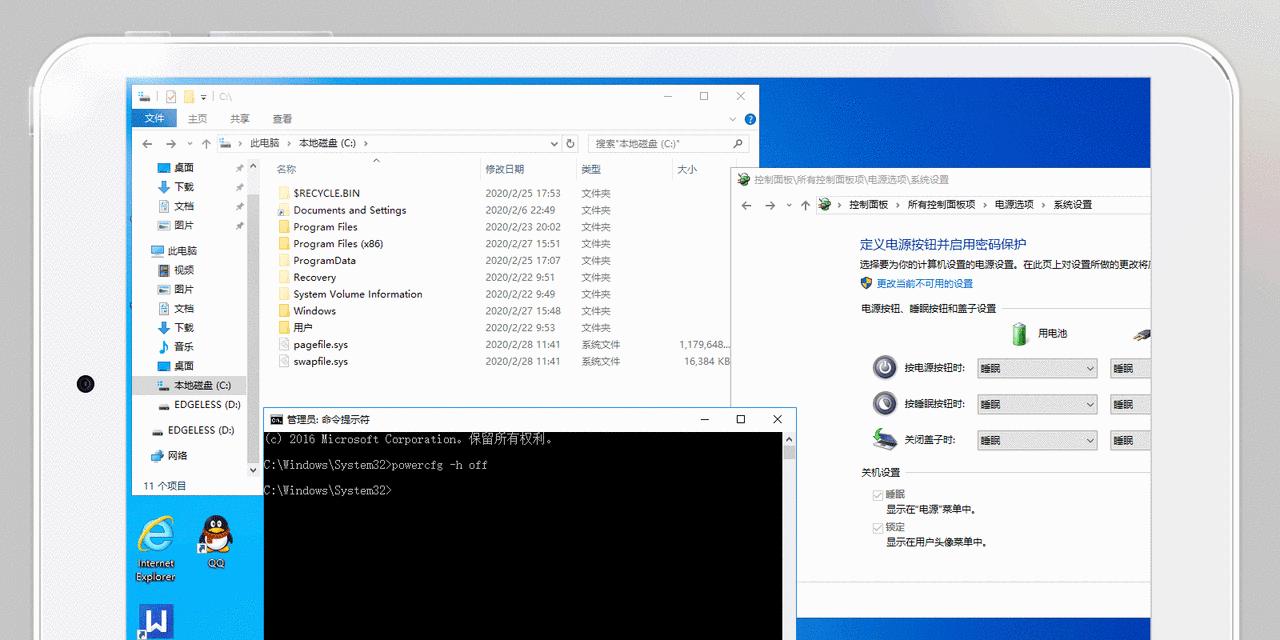
Task: Open the battery dropdown for 按电源按钮时
Action: point(1037,369)
